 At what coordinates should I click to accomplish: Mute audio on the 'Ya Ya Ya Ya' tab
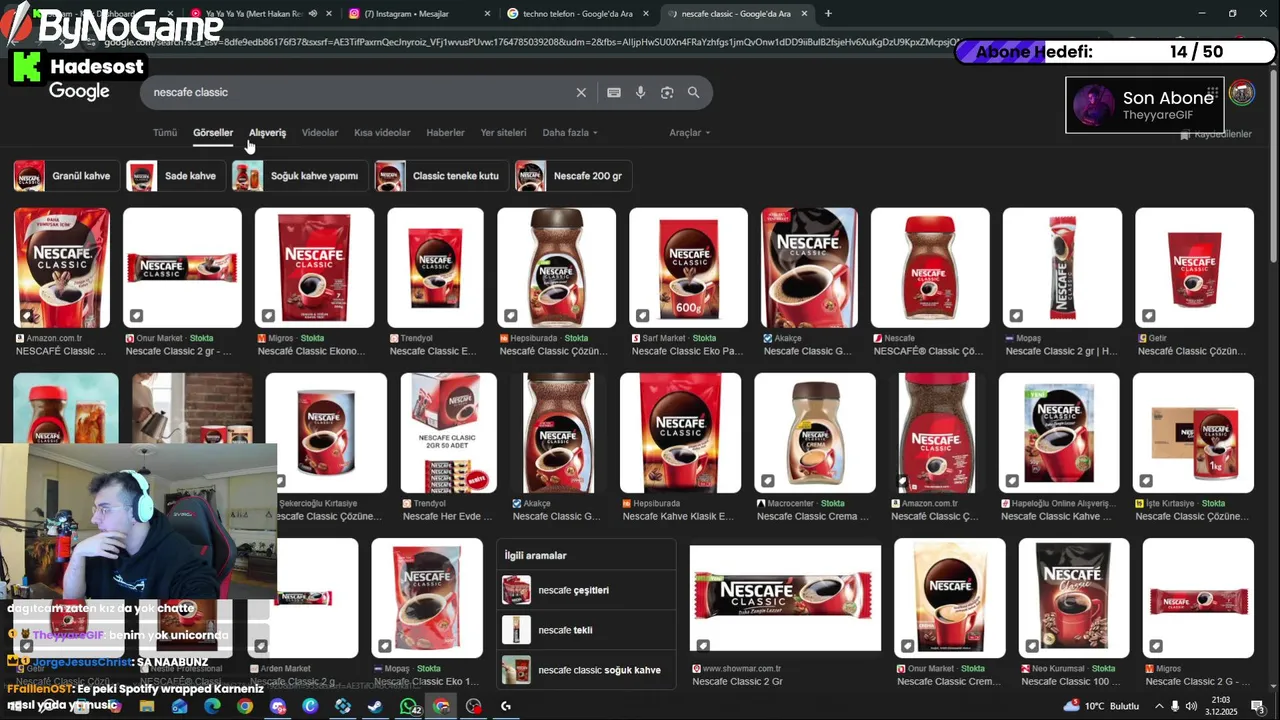tap(313, 14)
